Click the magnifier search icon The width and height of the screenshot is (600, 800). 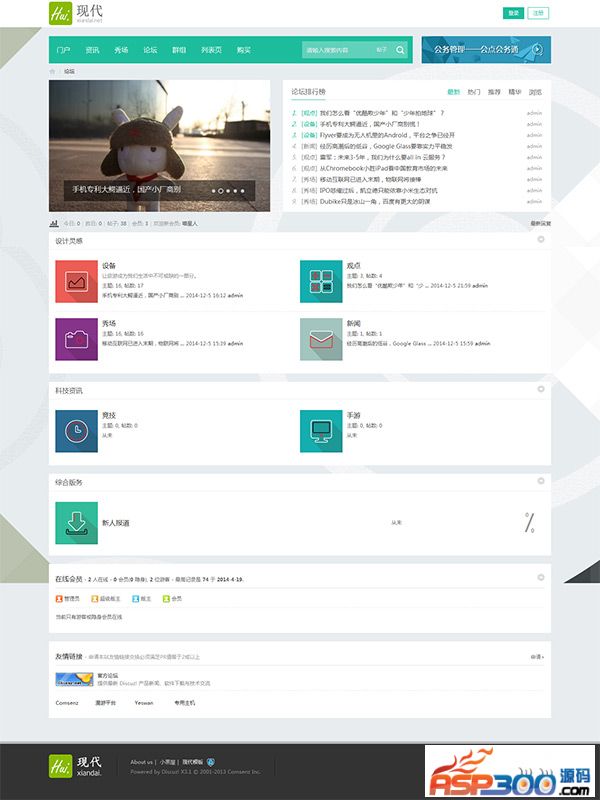click(x=401, y=50)
